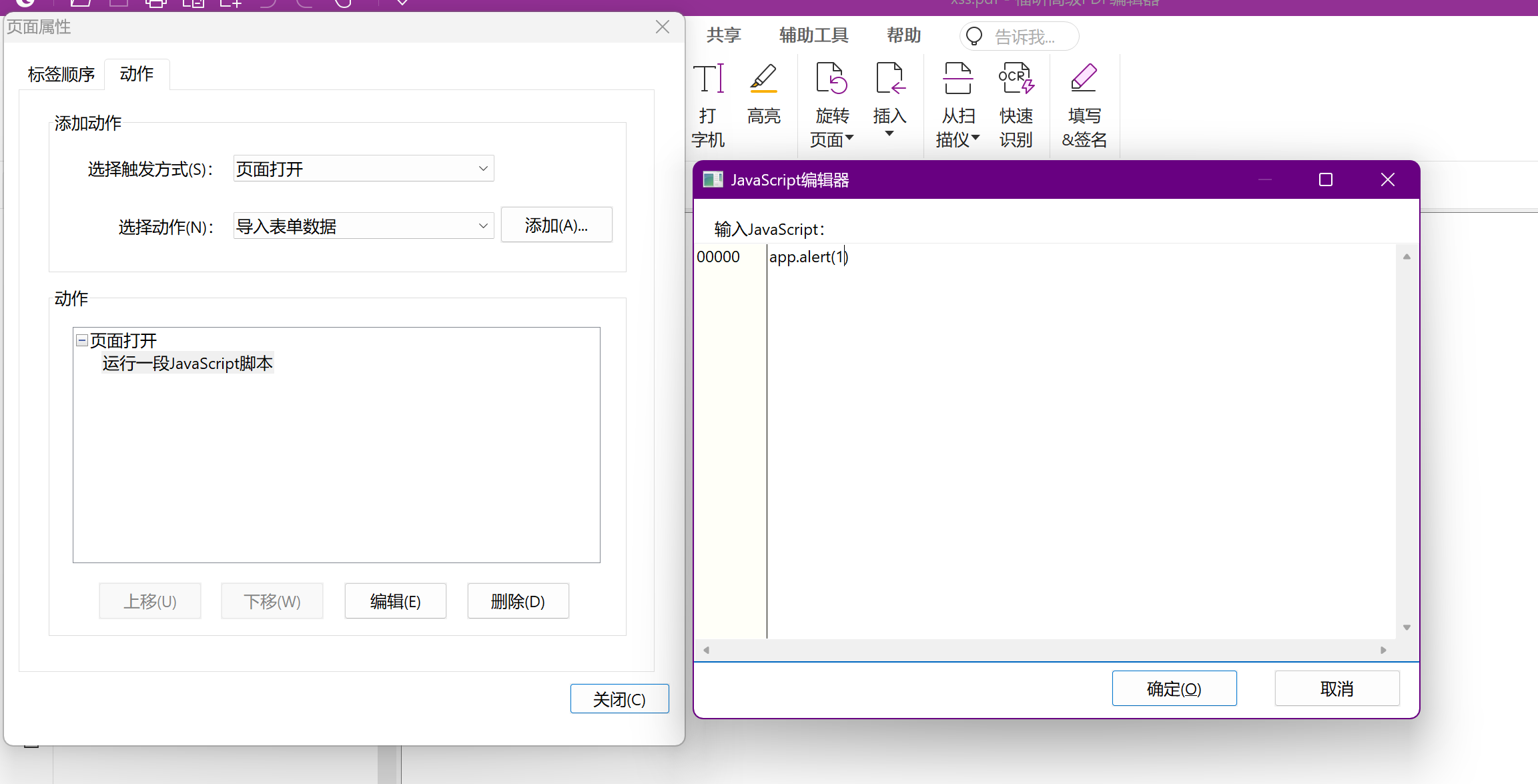
Task: Open the select action dropdown
Action: (483, 226)
